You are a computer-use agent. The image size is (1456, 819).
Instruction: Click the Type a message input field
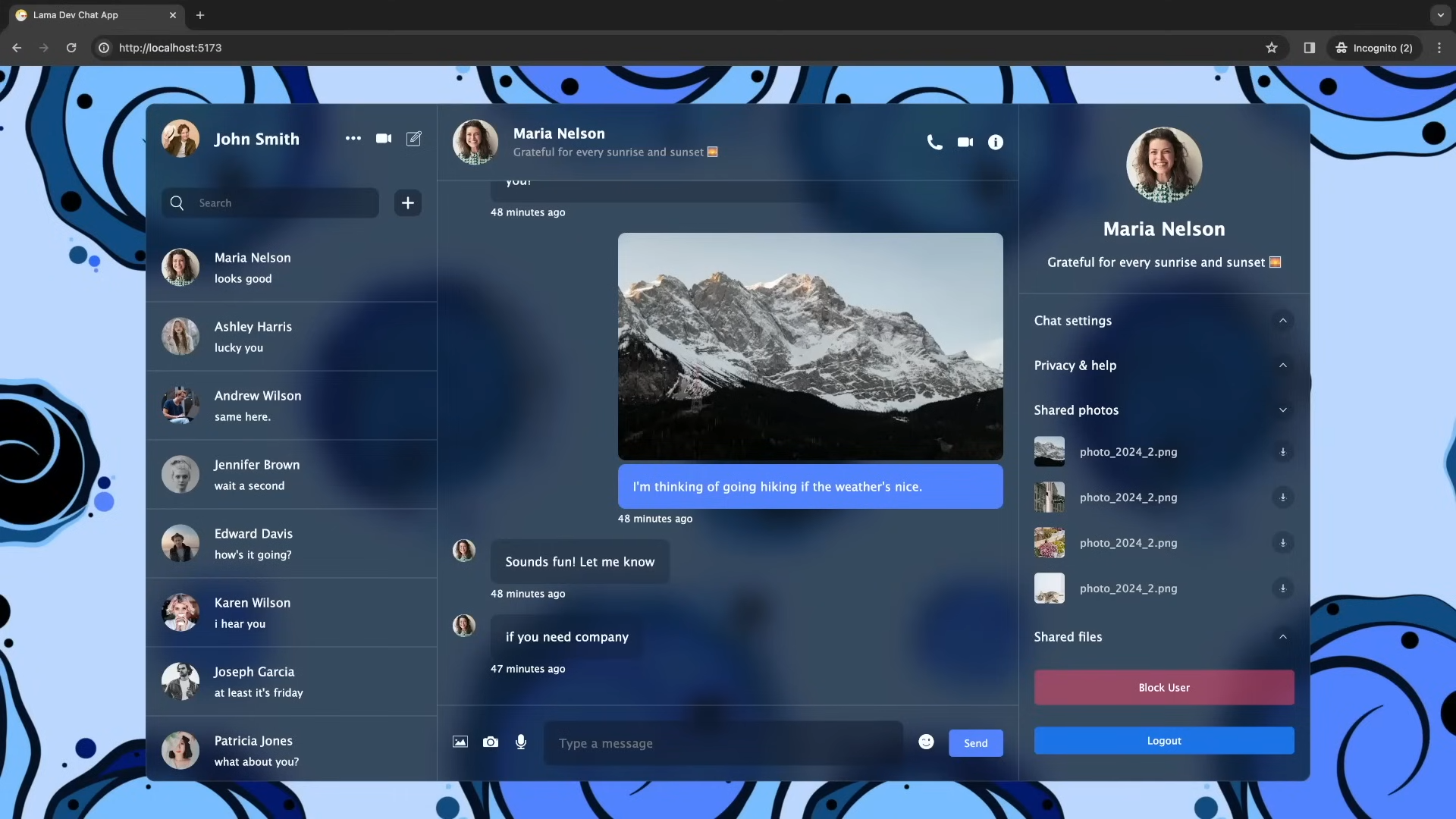coord(722,743)
